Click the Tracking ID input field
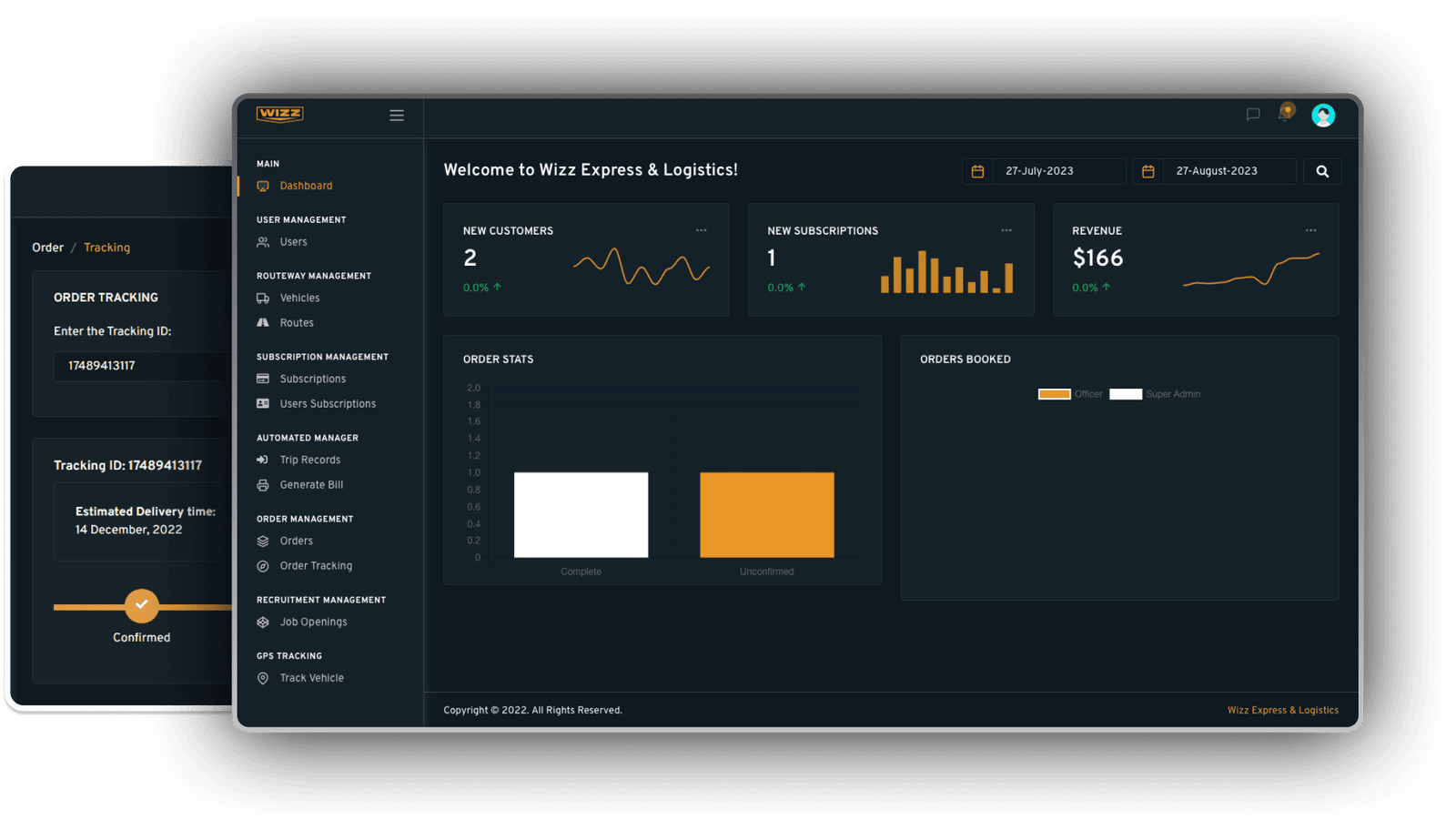Viewport: 1456px width, 830px height. (141, 366)
